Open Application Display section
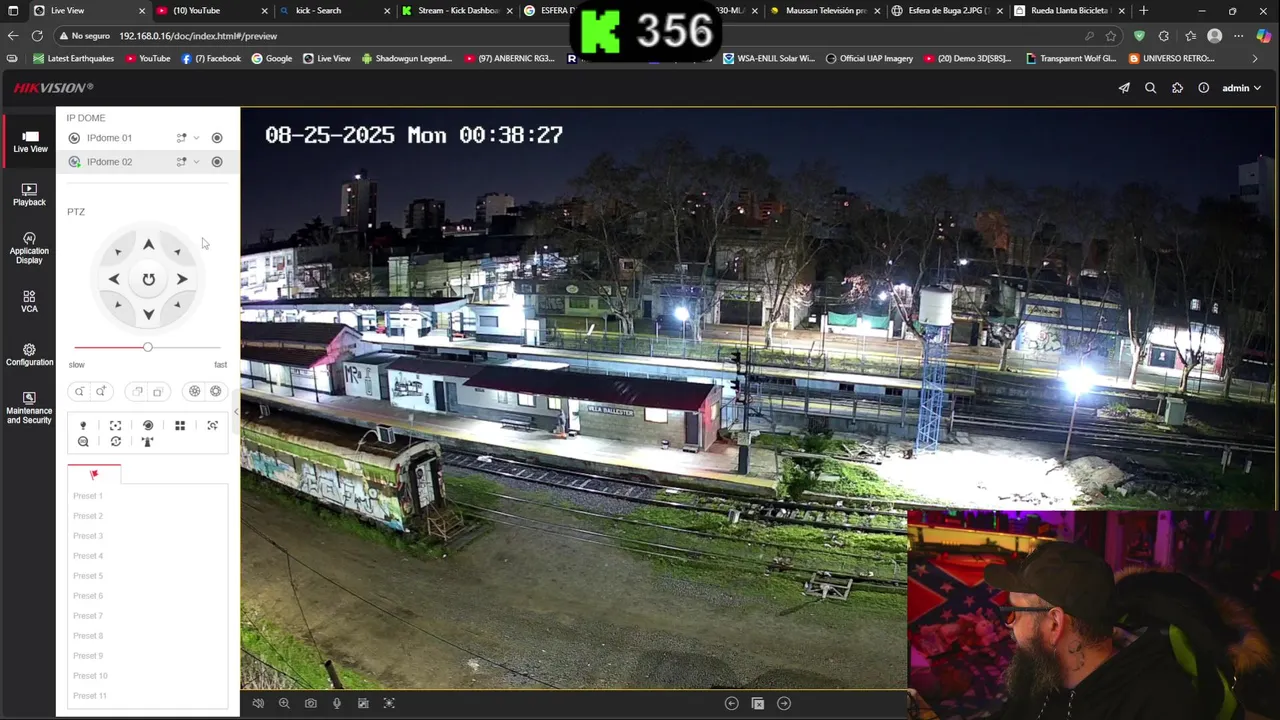1280x720 pixels. tap(30, 249)
